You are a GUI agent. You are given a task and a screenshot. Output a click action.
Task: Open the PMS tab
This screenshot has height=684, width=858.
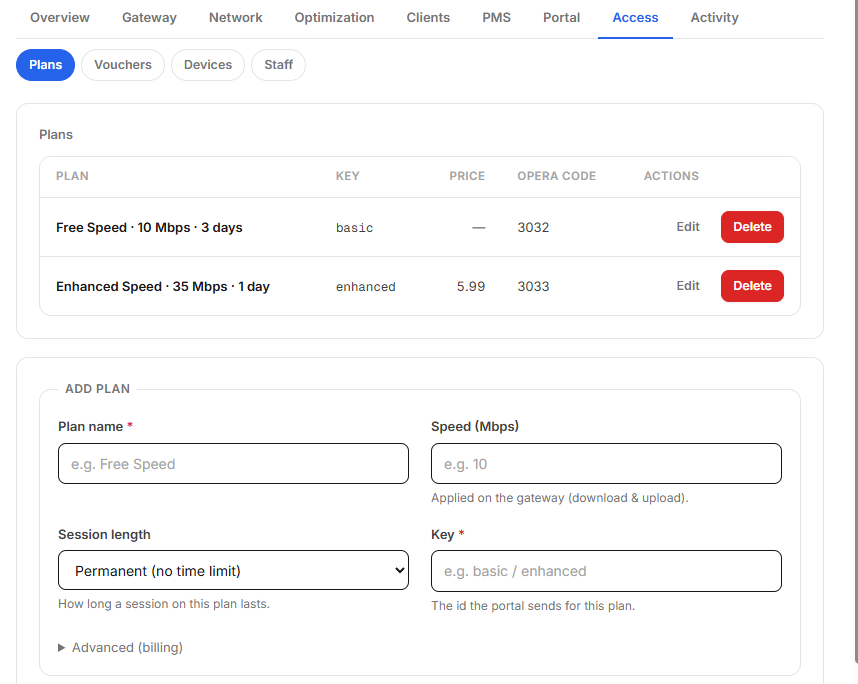(496, 18)
